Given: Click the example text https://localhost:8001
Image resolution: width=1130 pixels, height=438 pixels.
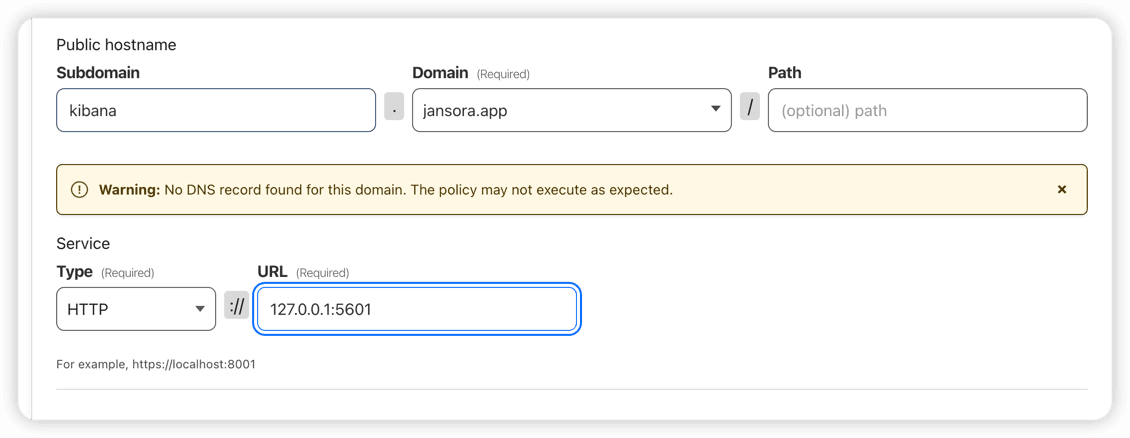Looking at the screenshot, I should click(193, 365).
